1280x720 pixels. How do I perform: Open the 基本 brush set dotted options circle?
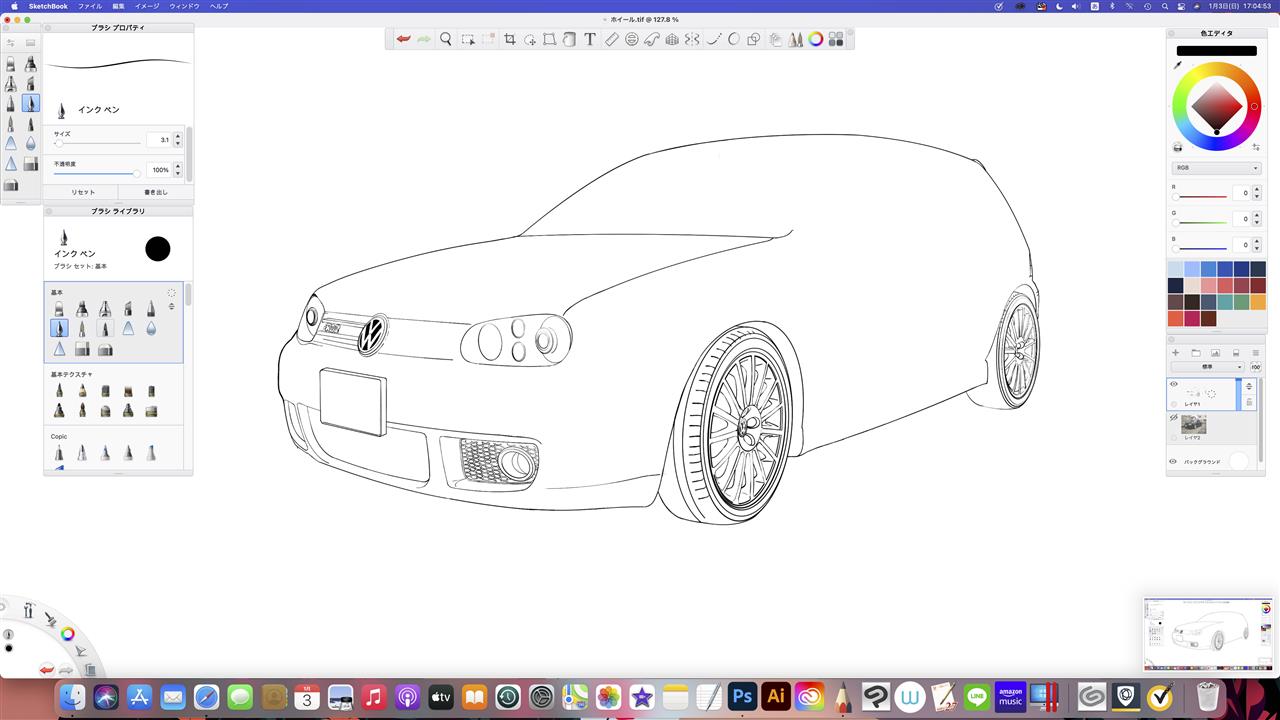coord(171,293)
